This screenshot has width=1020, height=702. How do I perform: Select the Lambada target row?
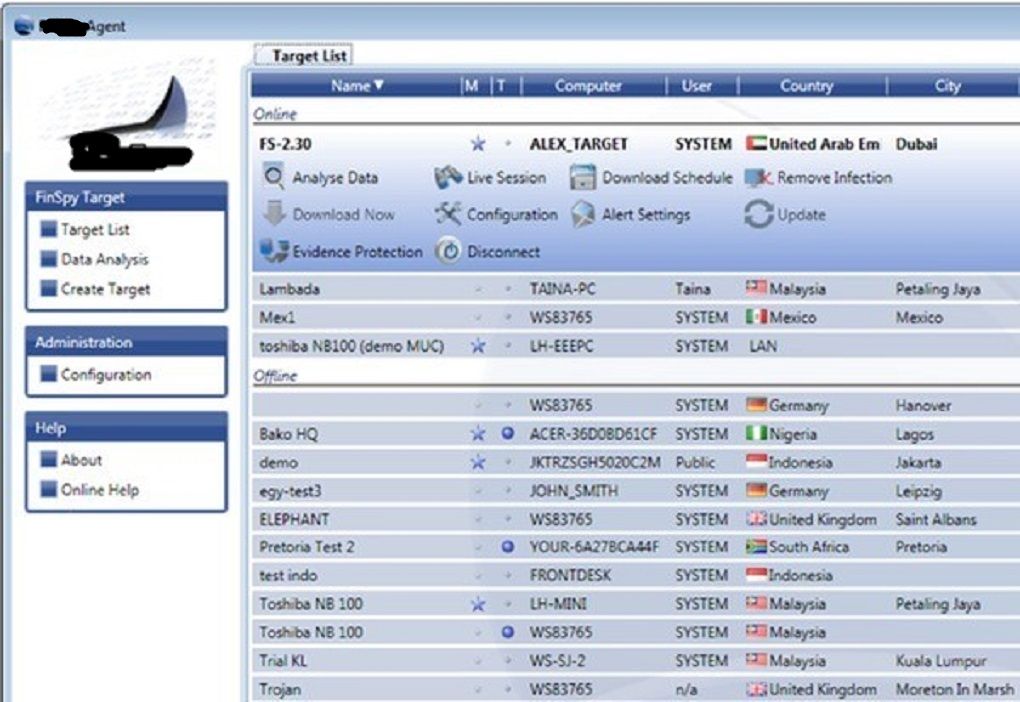click(x=636, y=289)
